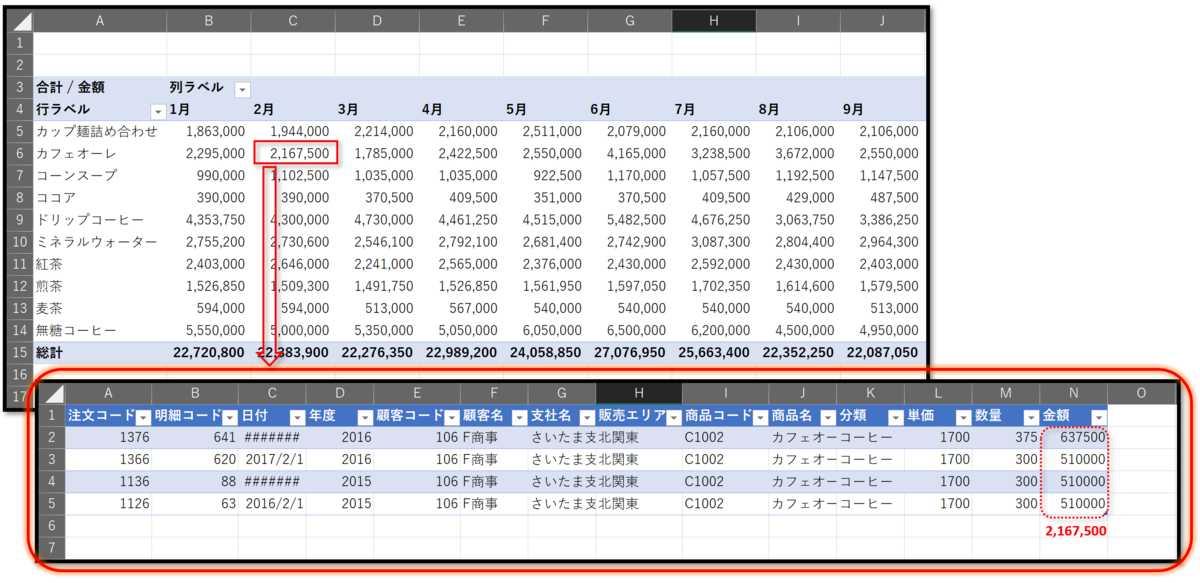Select row 2 header in the detail sheet
Viewport: 1200px width, 583px height.
[x=51, y=438]
